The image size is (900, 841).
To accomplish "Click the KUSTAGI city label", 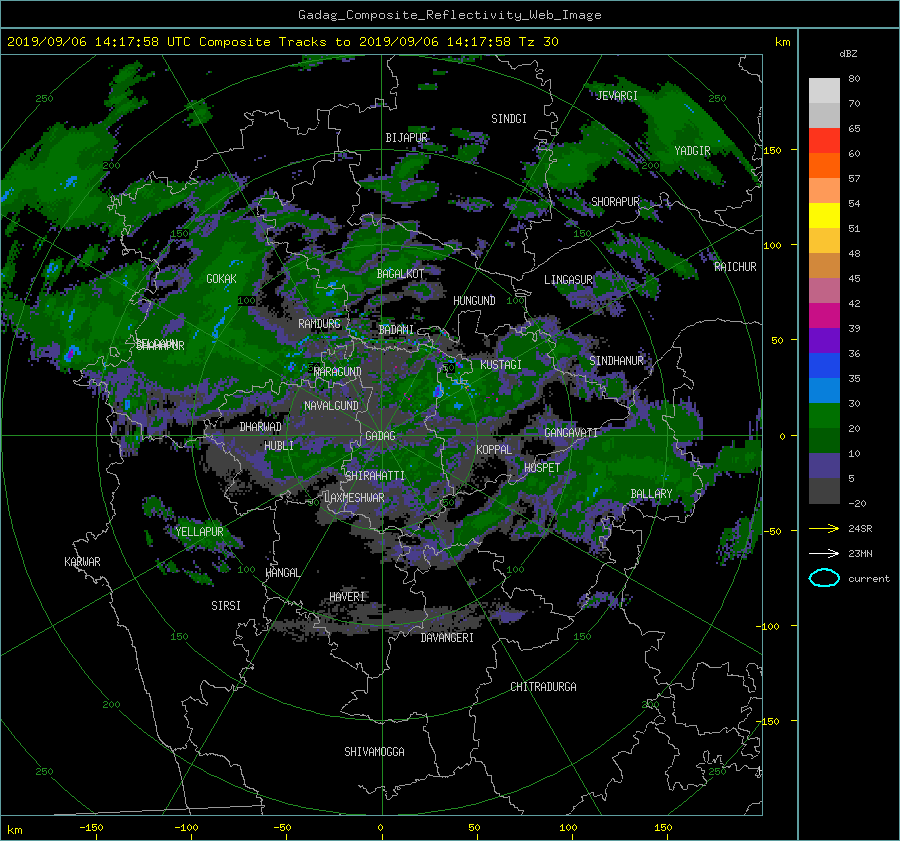I will (x=501, y=365).
